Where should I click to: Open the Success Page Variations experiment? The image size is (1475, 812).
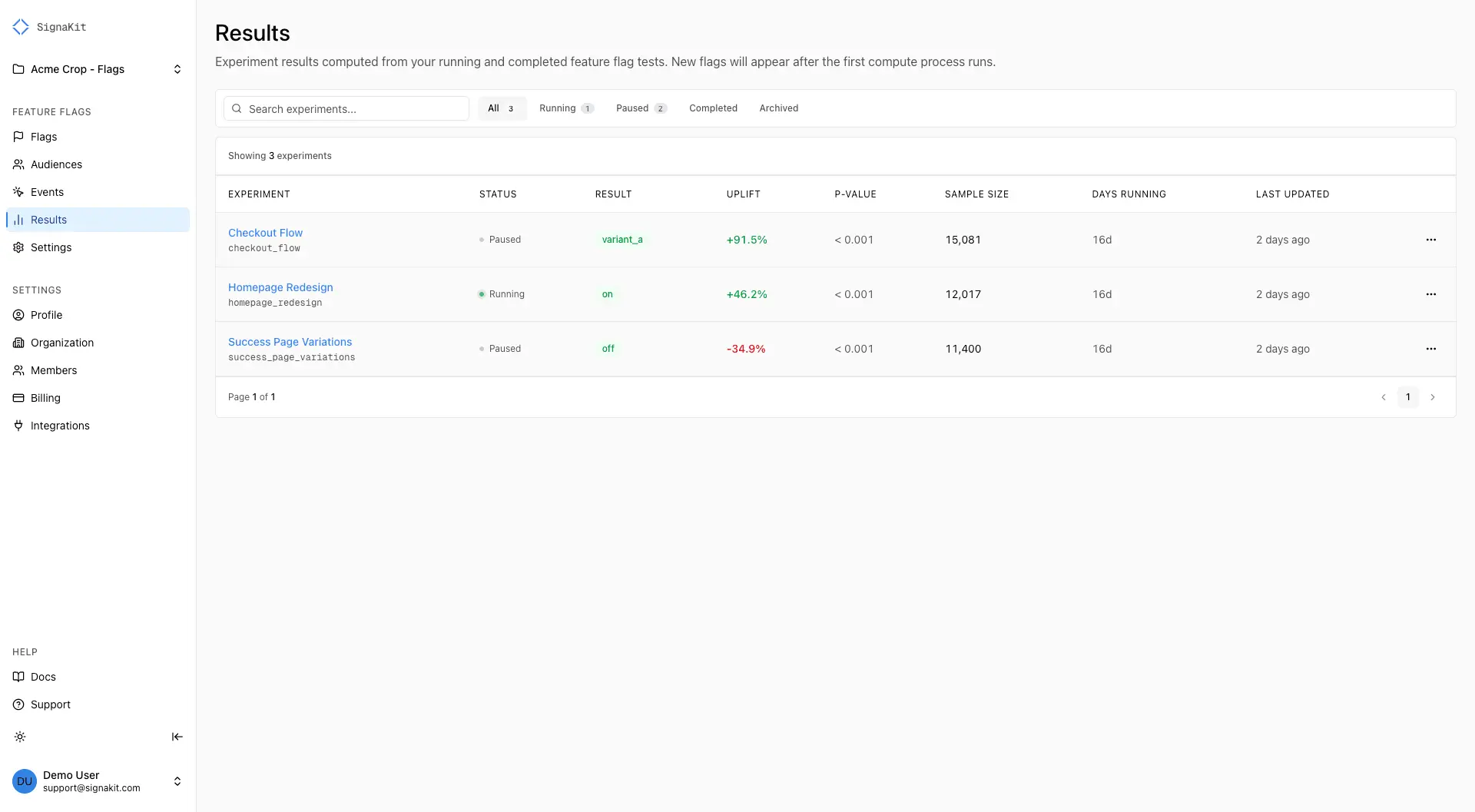(290, 342)
